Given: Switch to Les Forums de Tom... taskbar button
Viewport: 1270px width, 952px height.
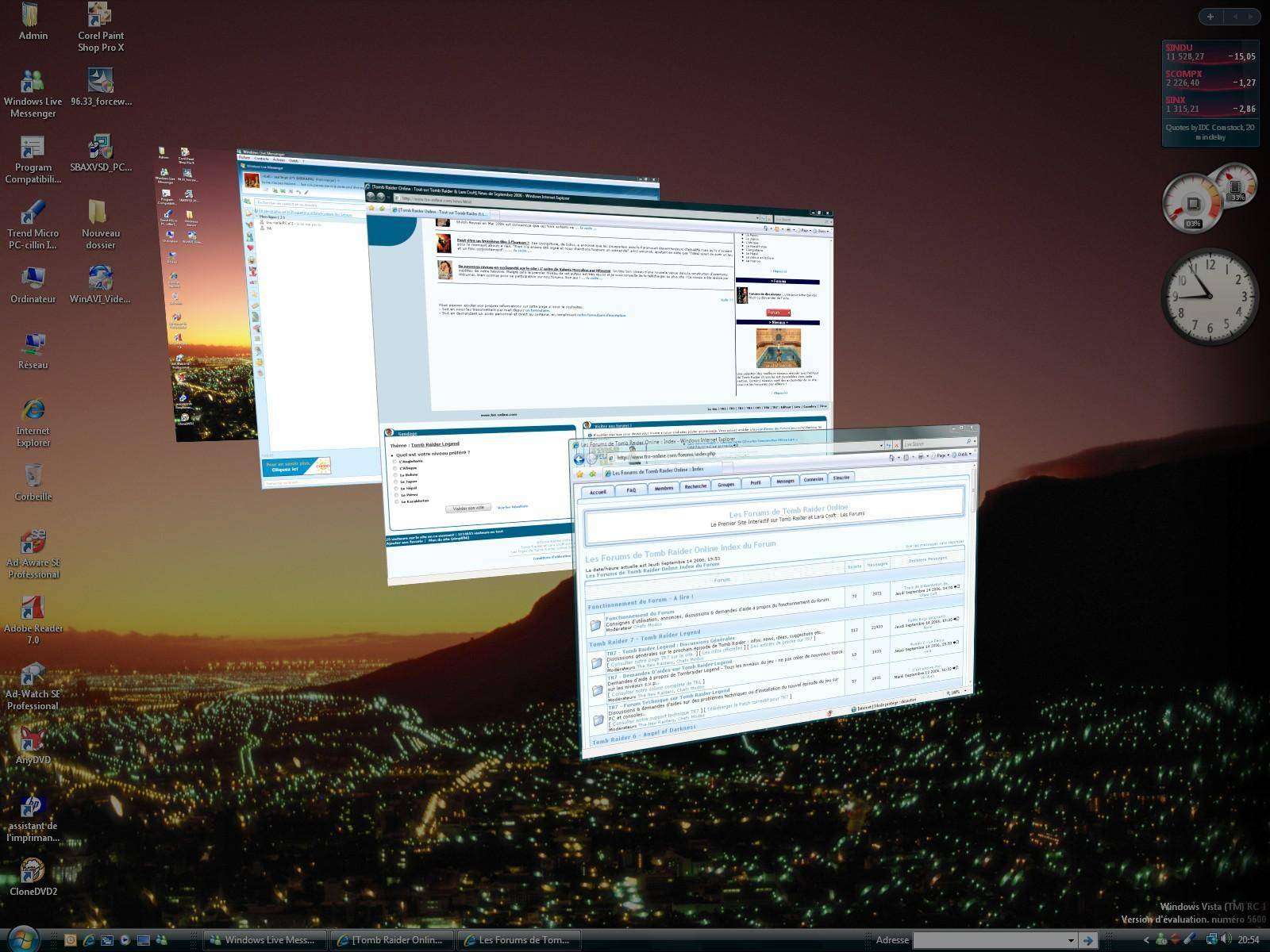Looking at the screenshot, I should tap(519, 940).
